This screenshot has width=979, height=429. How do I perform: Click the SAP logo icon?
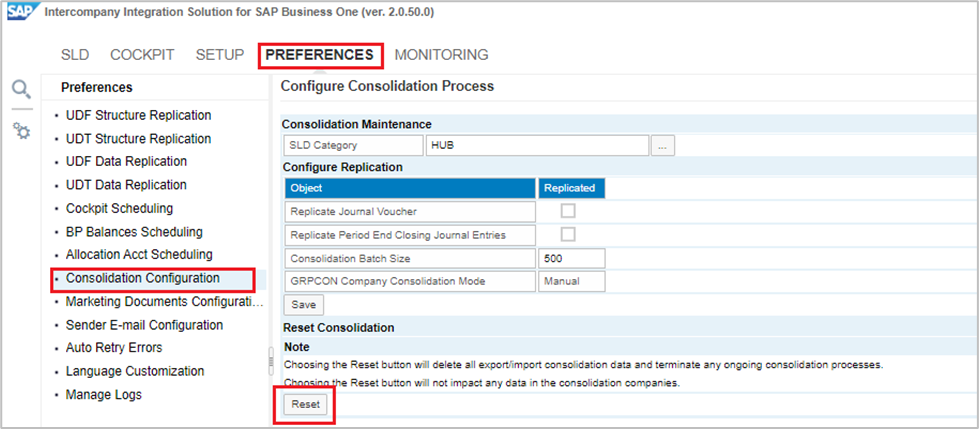pos(19,14)
